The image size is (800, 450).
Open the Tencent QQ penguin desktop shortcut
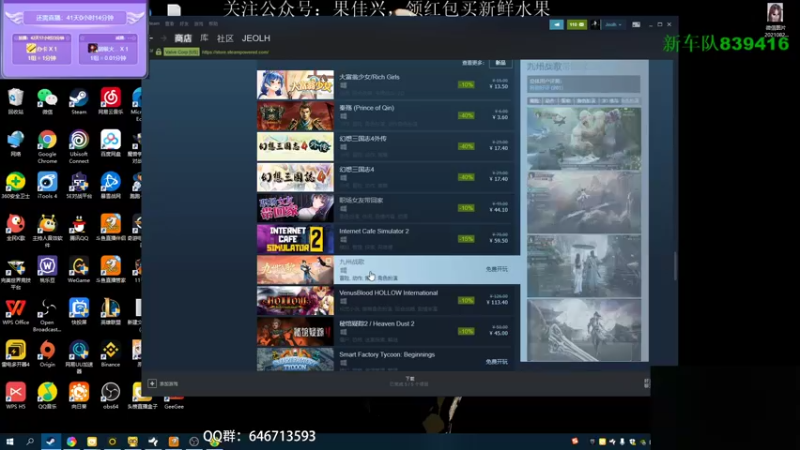pyautogui.click(x=79, y=228)
